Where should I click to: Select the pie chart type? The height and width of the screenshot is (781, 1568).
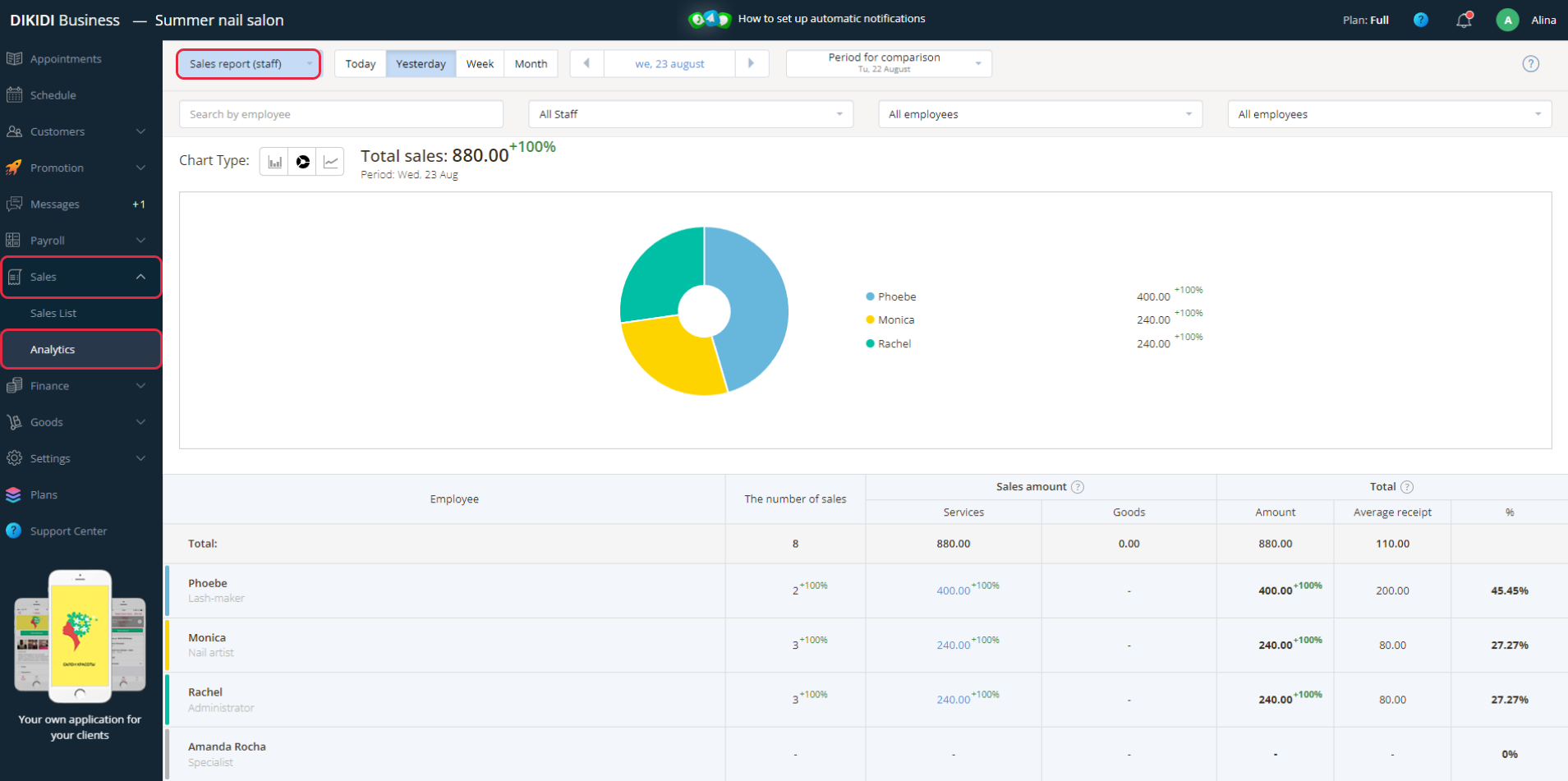[303, 162]
